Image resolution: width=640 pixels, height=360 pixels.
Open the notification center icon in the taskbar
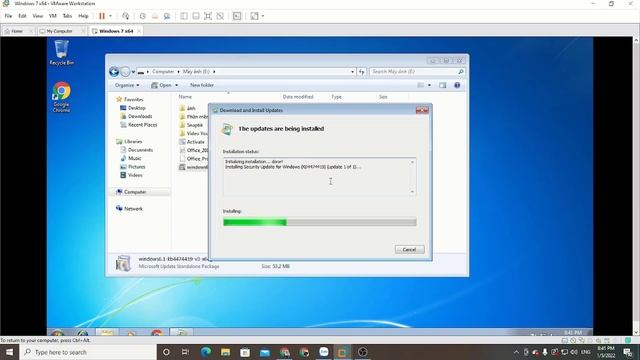tap(628, 352)
